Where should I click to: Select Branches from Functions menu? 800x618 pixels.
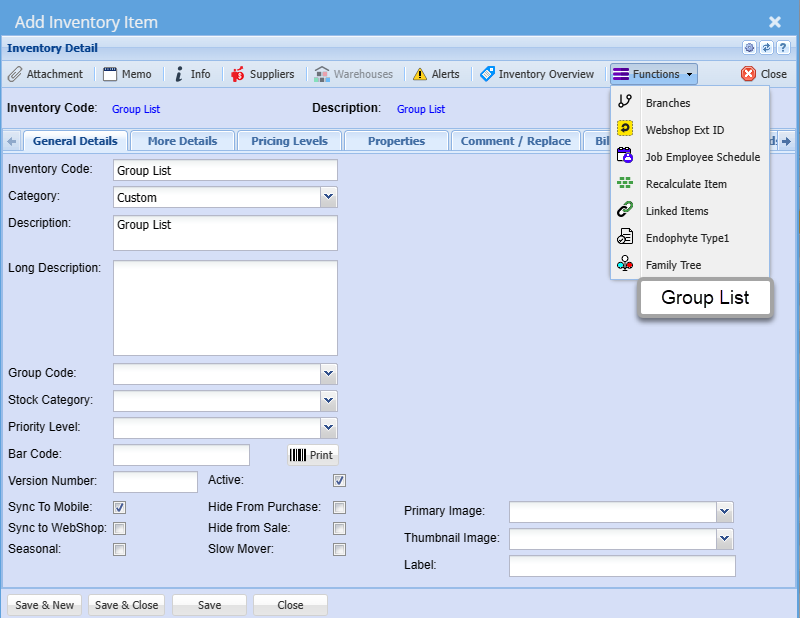click(x=667, y=103)
